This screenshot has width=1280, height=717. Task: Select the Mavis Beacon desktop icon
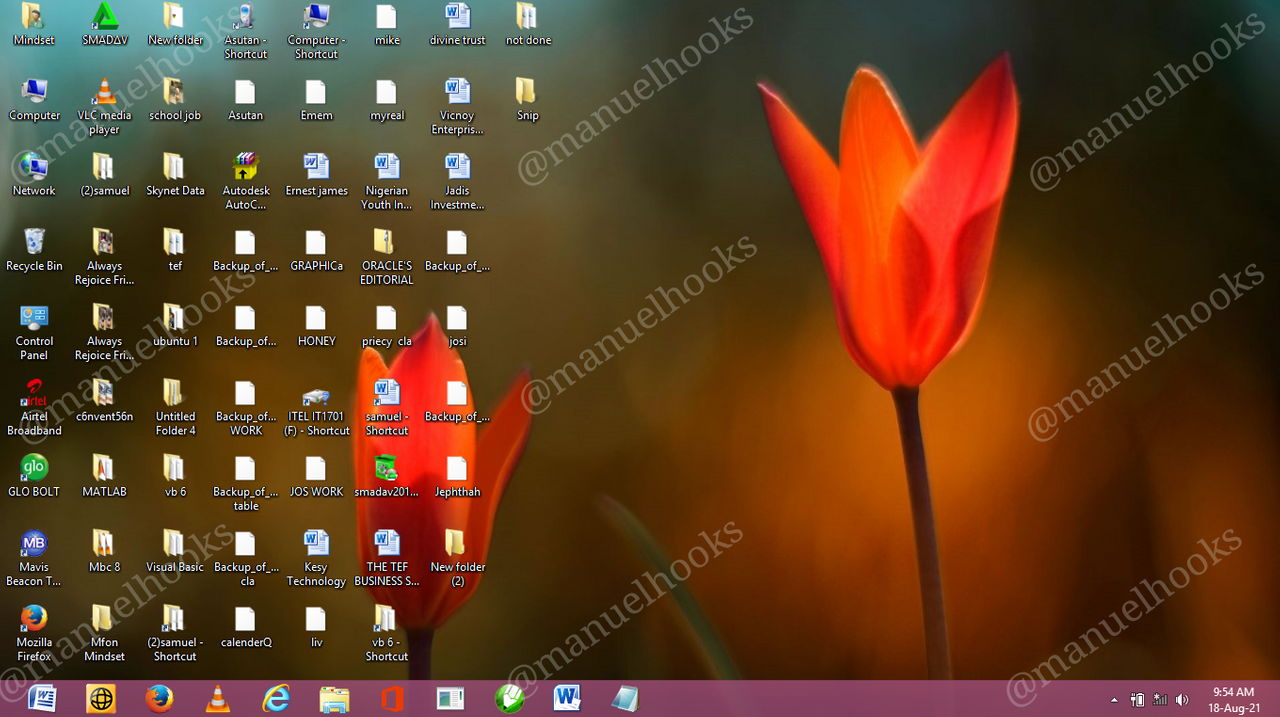tap(34, 558)
